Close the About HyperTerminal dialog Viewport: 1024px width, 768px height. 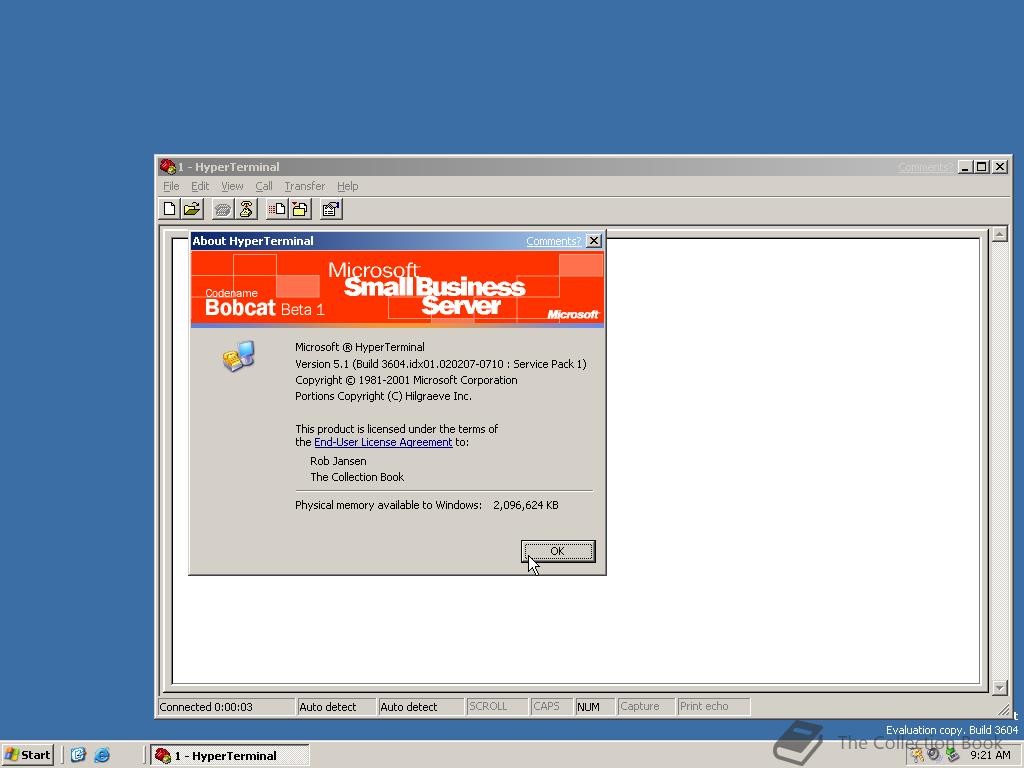[x=594, y=241]
